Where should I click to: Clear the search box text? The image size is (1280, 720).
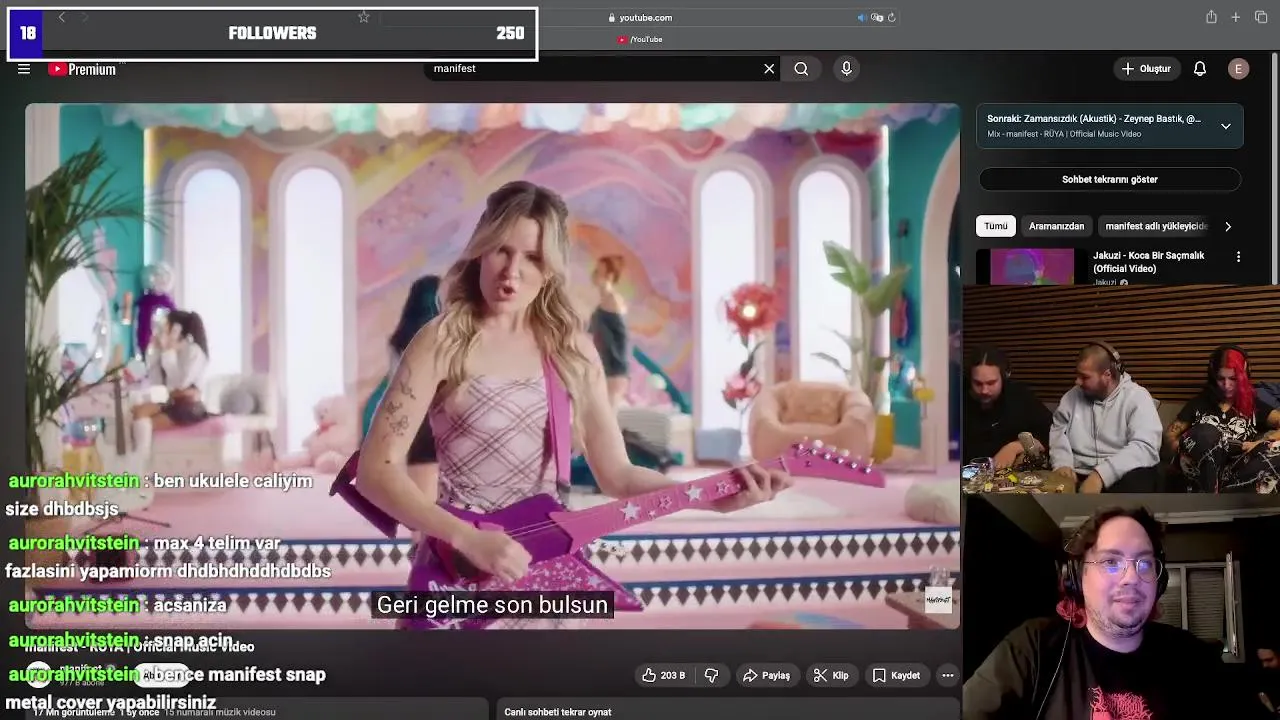pos(769,69)
